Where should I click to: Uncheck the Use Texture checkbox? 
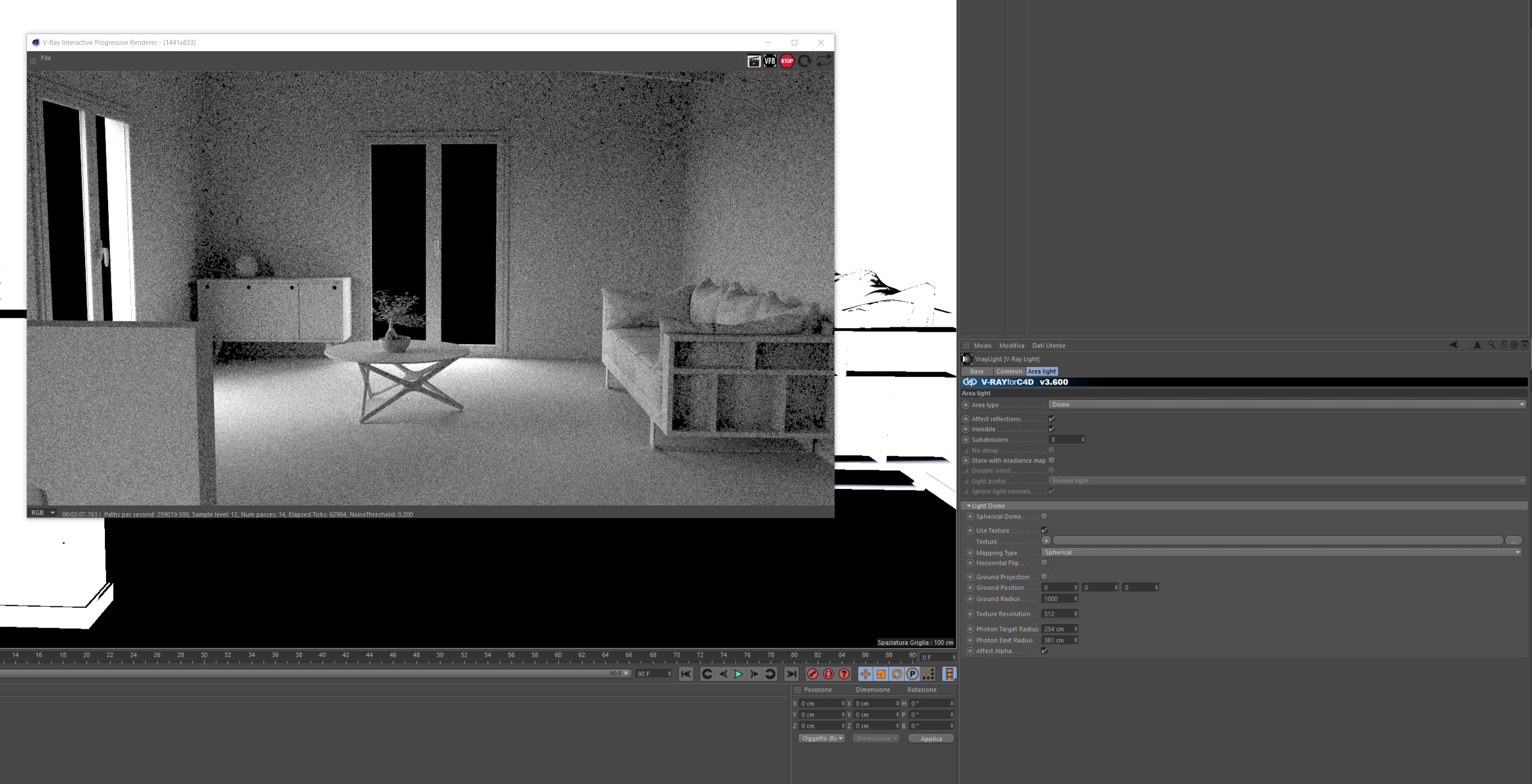coord(1044,530)
